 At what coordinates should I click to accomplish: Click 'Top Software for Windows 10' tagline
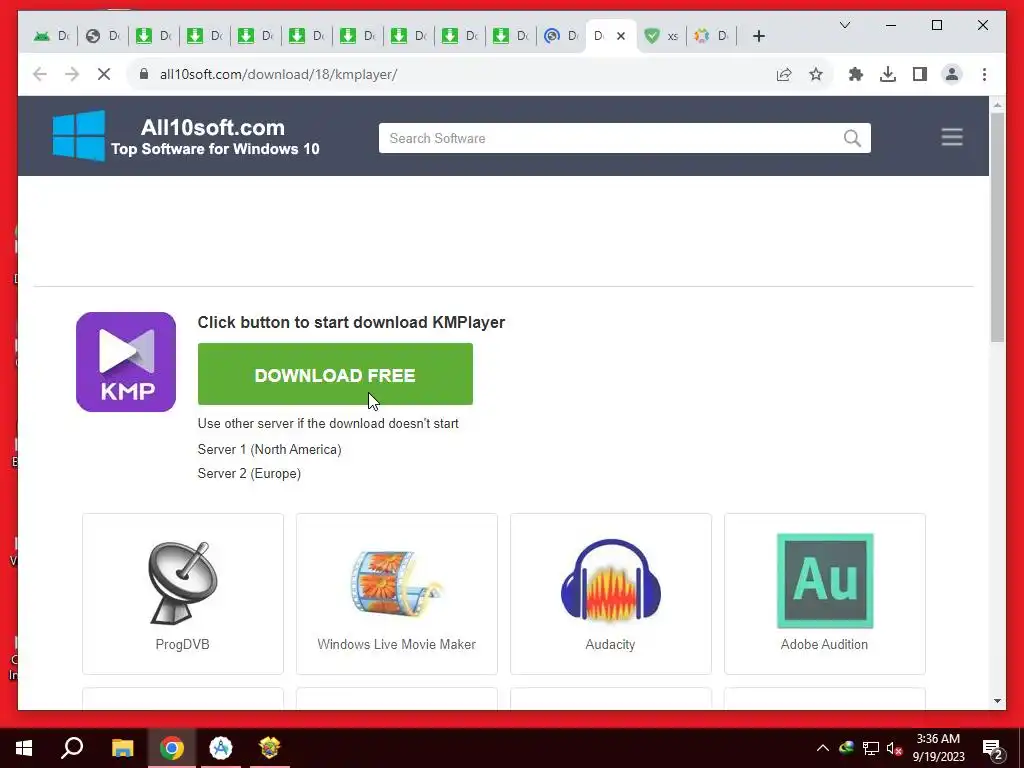[215, 149]
